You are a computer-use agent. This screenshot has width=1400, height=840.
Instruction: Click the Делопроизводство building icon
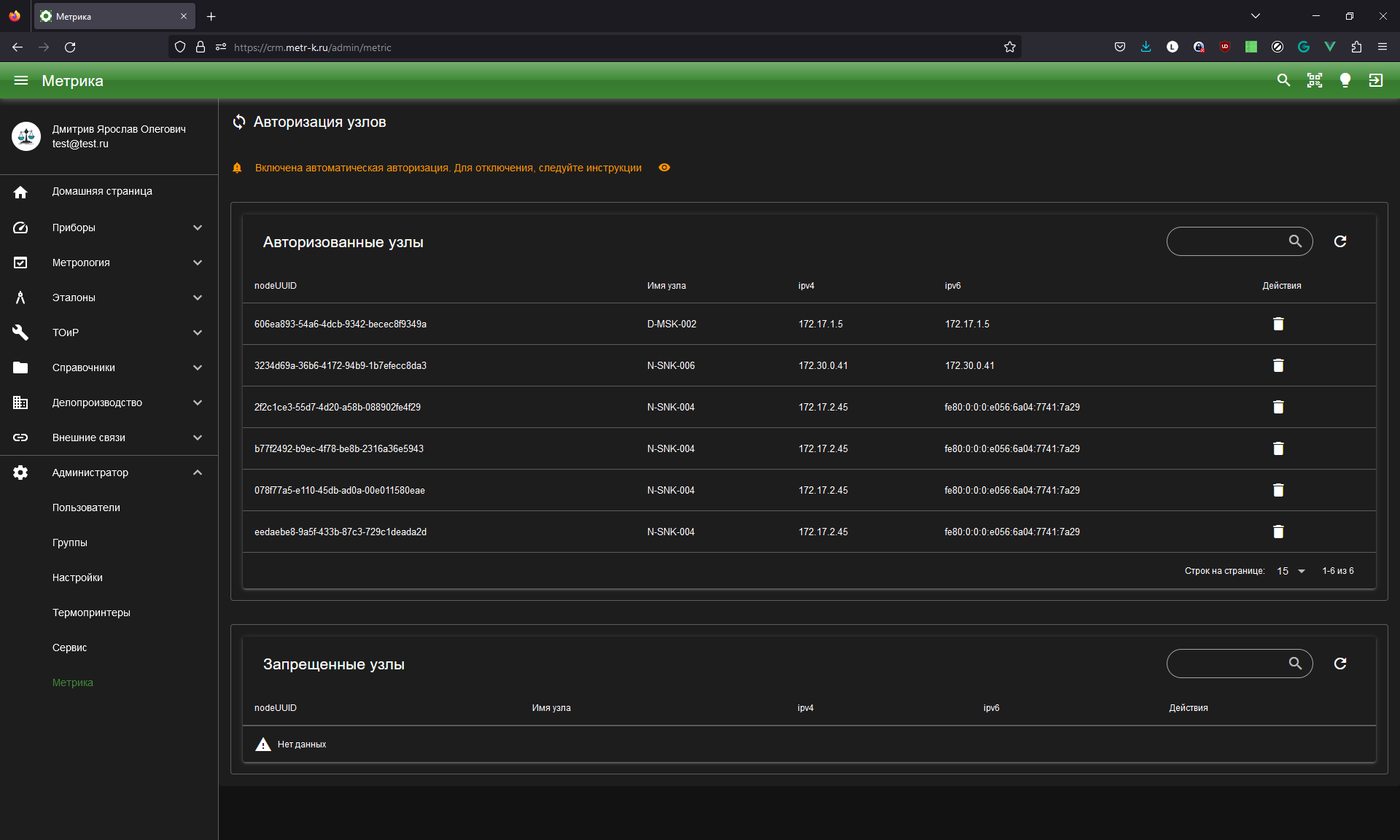(20, 402)
